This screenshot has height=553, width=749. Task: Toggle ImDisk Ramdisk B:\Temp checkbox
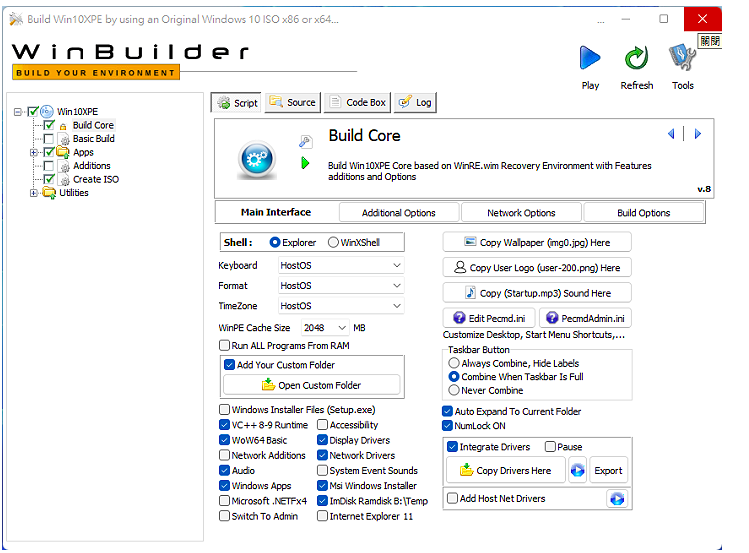[x=322, y=501]
